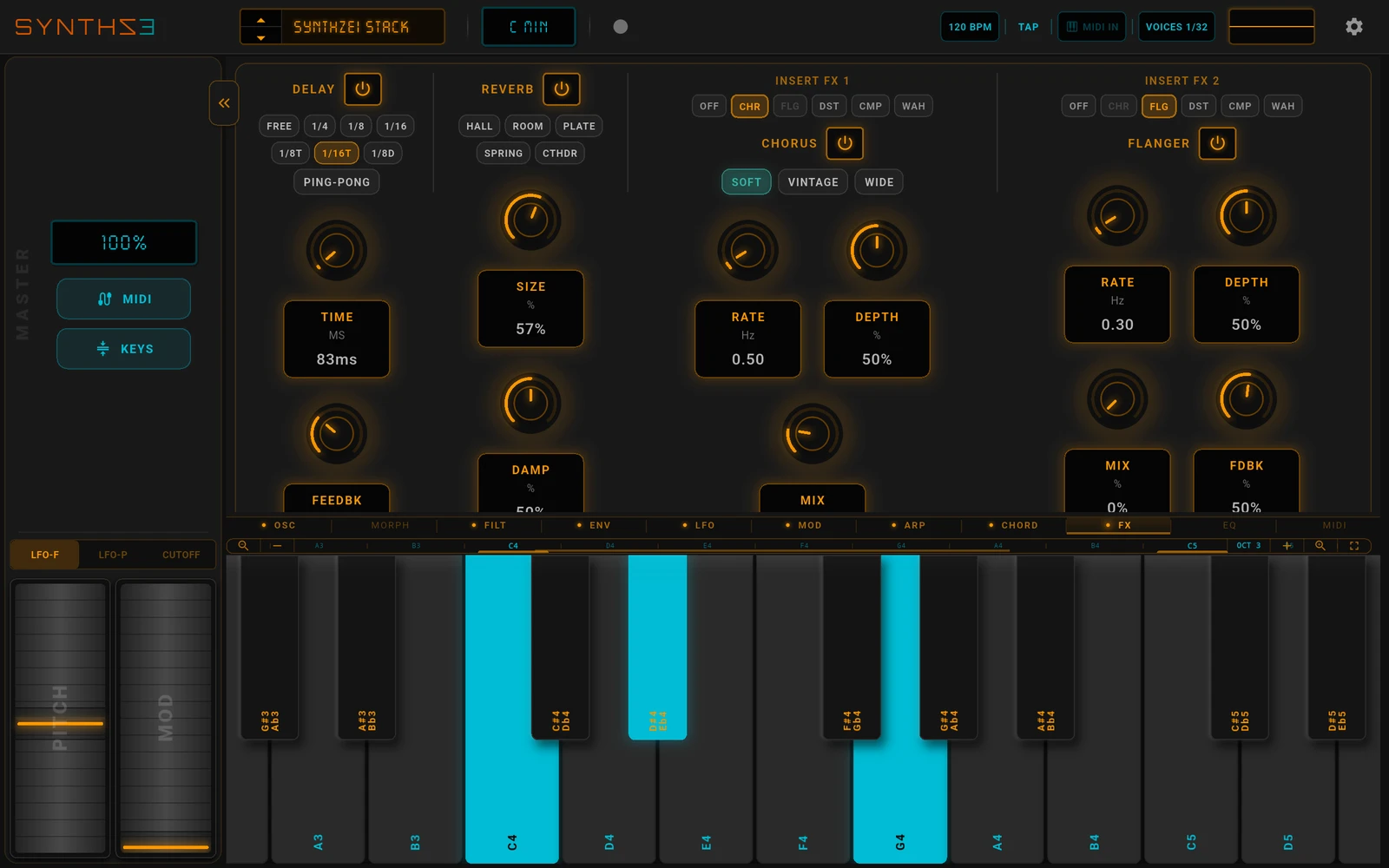Switch to the OSC tab
Screen dimensions: 1389x868
pos(279,525)
